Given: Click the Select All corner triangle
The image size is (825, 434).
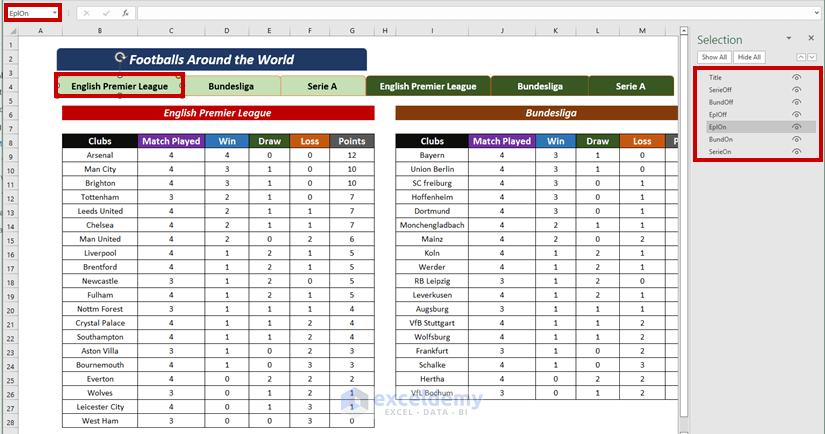Looking at the screenshot, I should (12, 31).
